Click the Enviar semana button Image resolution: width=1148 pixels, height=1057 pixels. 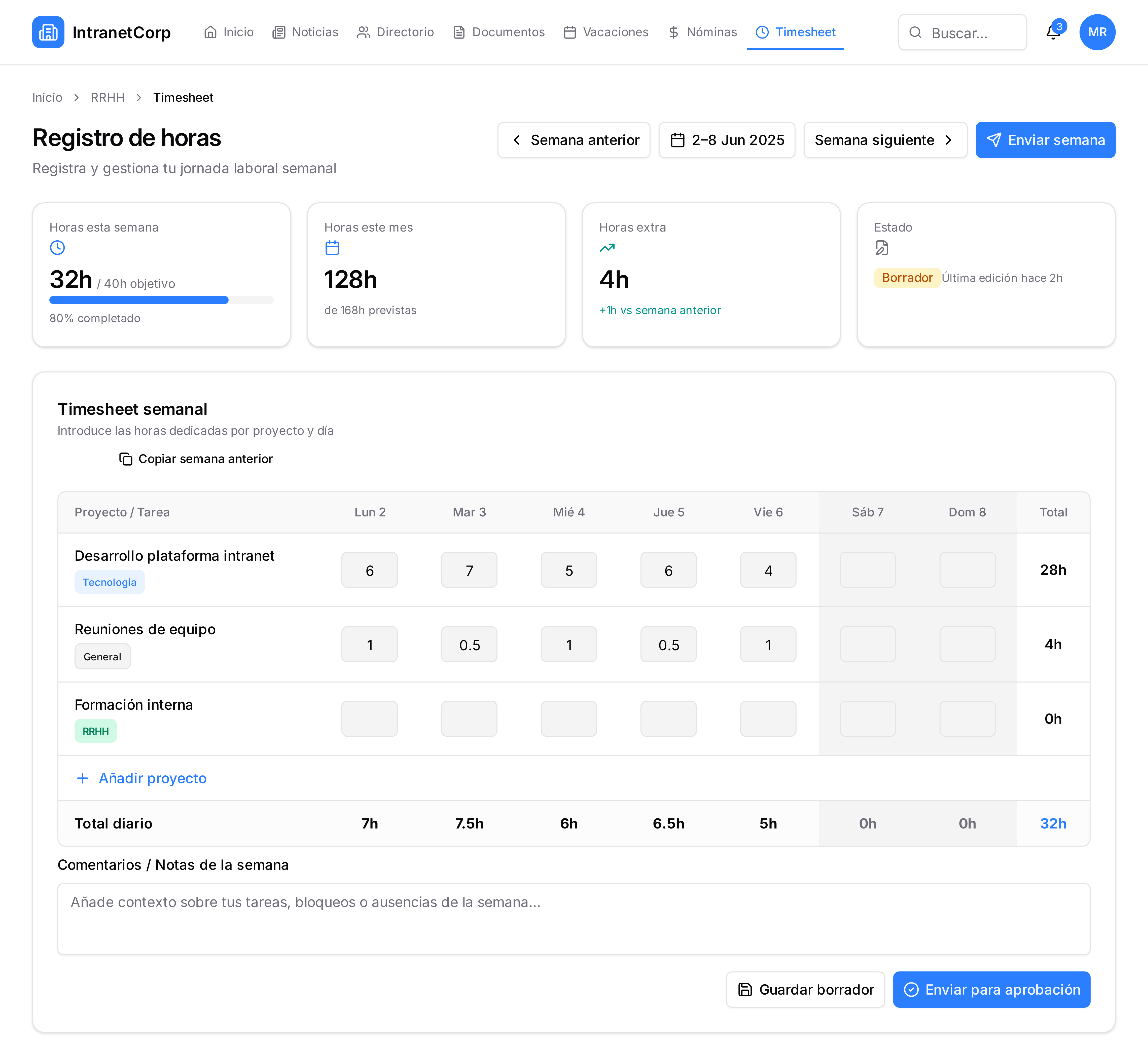(1046, 140)
